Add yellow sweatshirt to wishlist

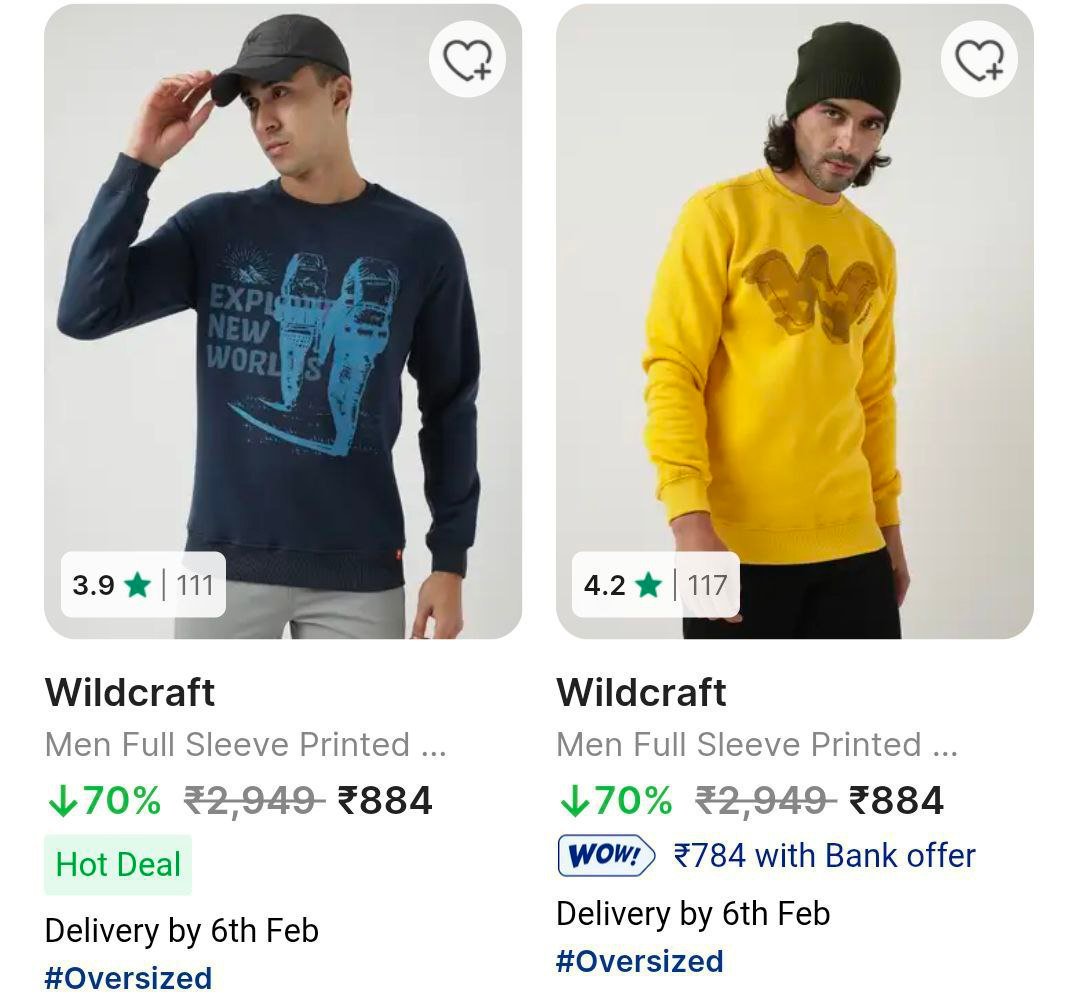979,60
